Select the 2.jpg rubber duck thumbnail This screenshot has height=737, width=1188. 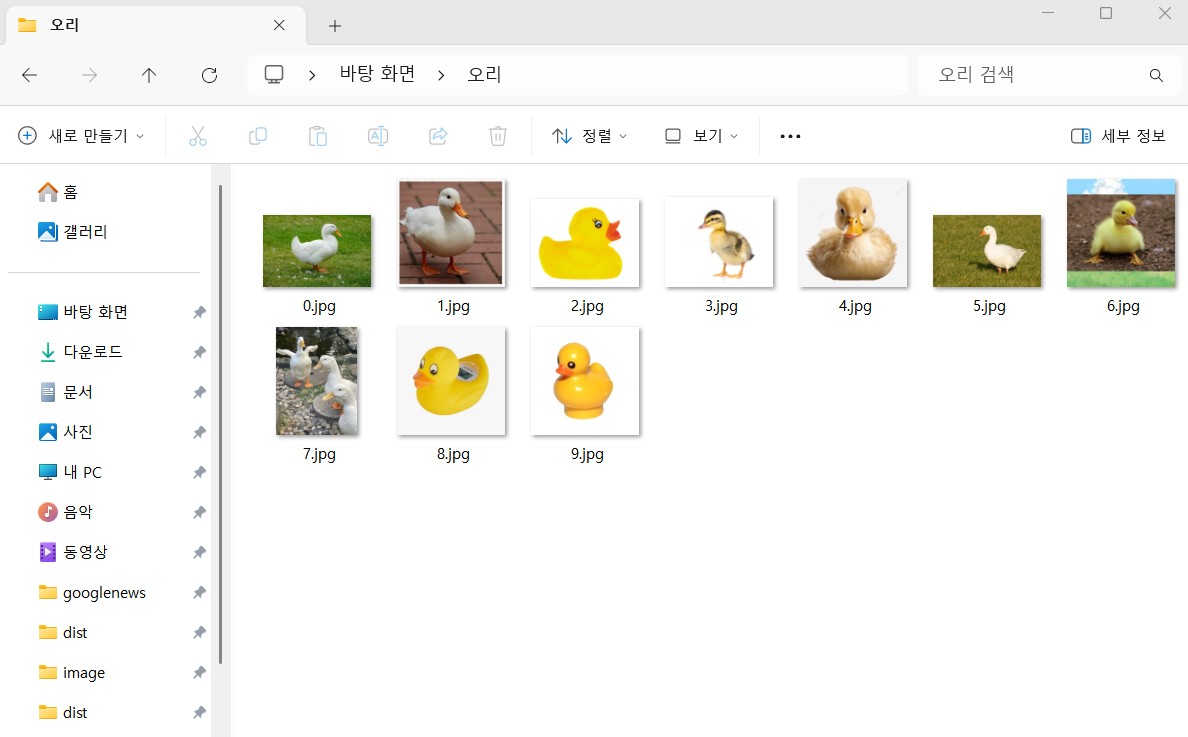585,243
